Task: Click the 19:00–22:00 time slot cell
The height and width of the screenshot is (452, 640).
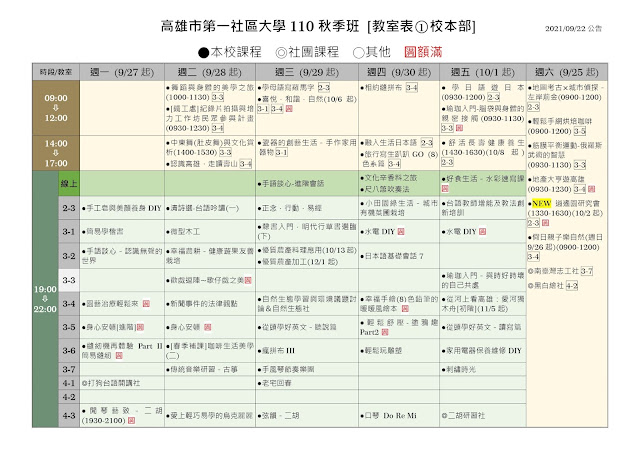Action: point(45,299)
